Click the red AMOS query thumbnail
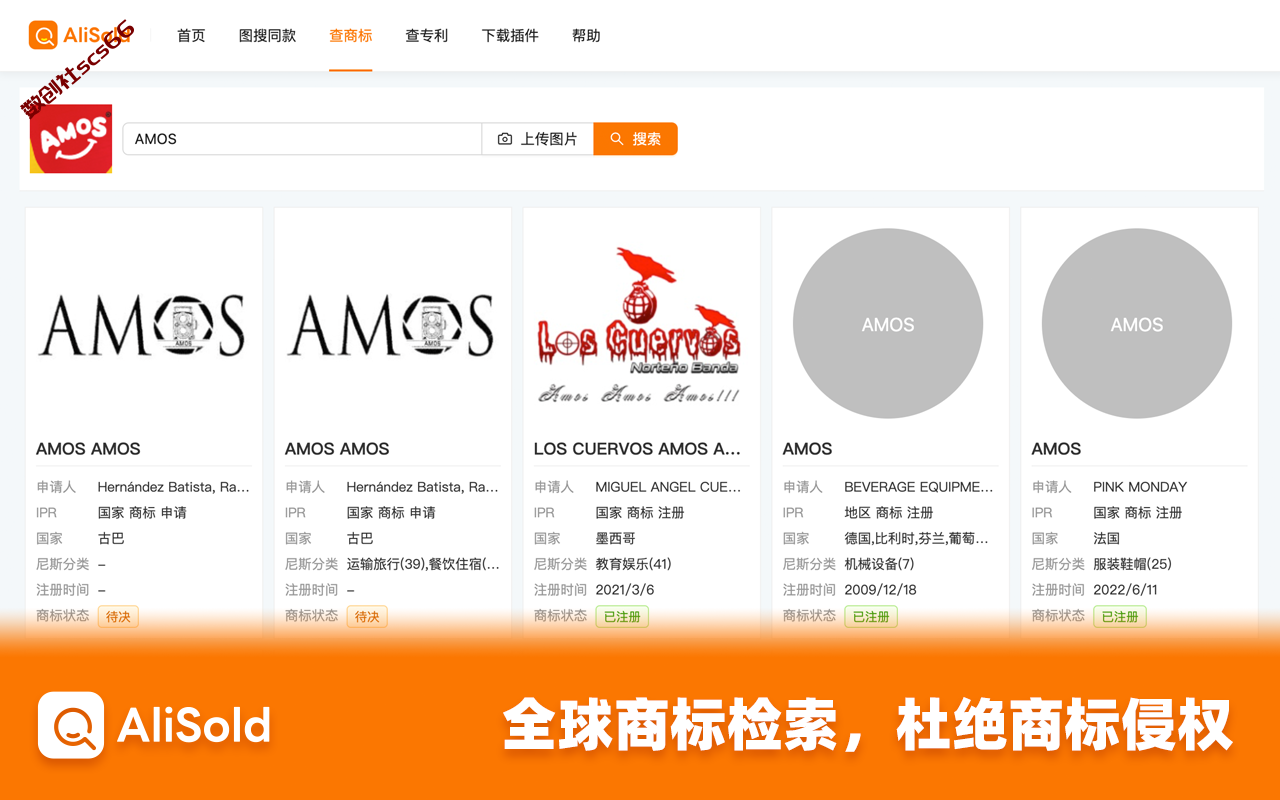1280x800 pixels. 71,139
